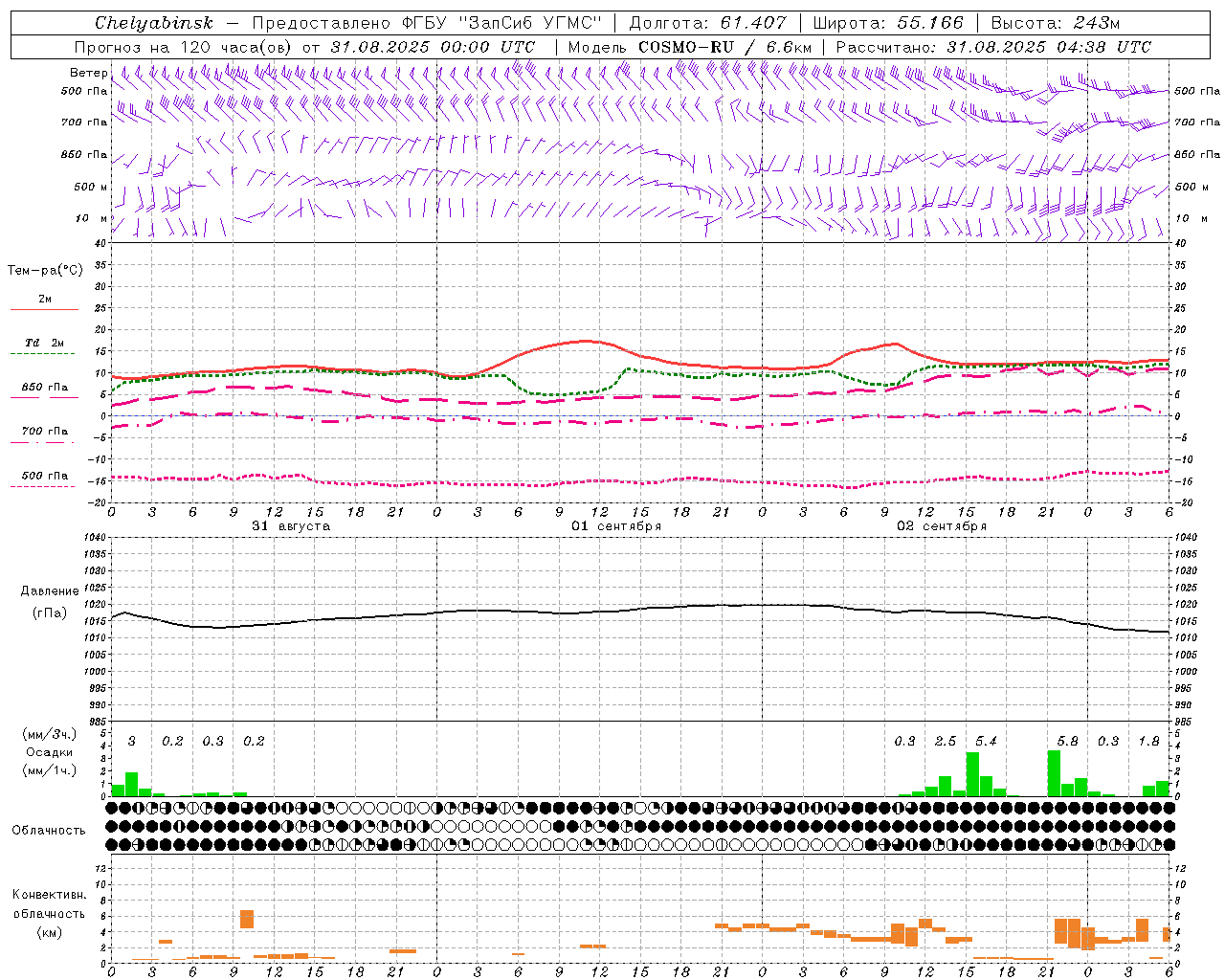Select the Модель COSMO-RU / 6.6км label
Image resolution: width=1225 pixels, height=980 pixels.
(690, 47)
